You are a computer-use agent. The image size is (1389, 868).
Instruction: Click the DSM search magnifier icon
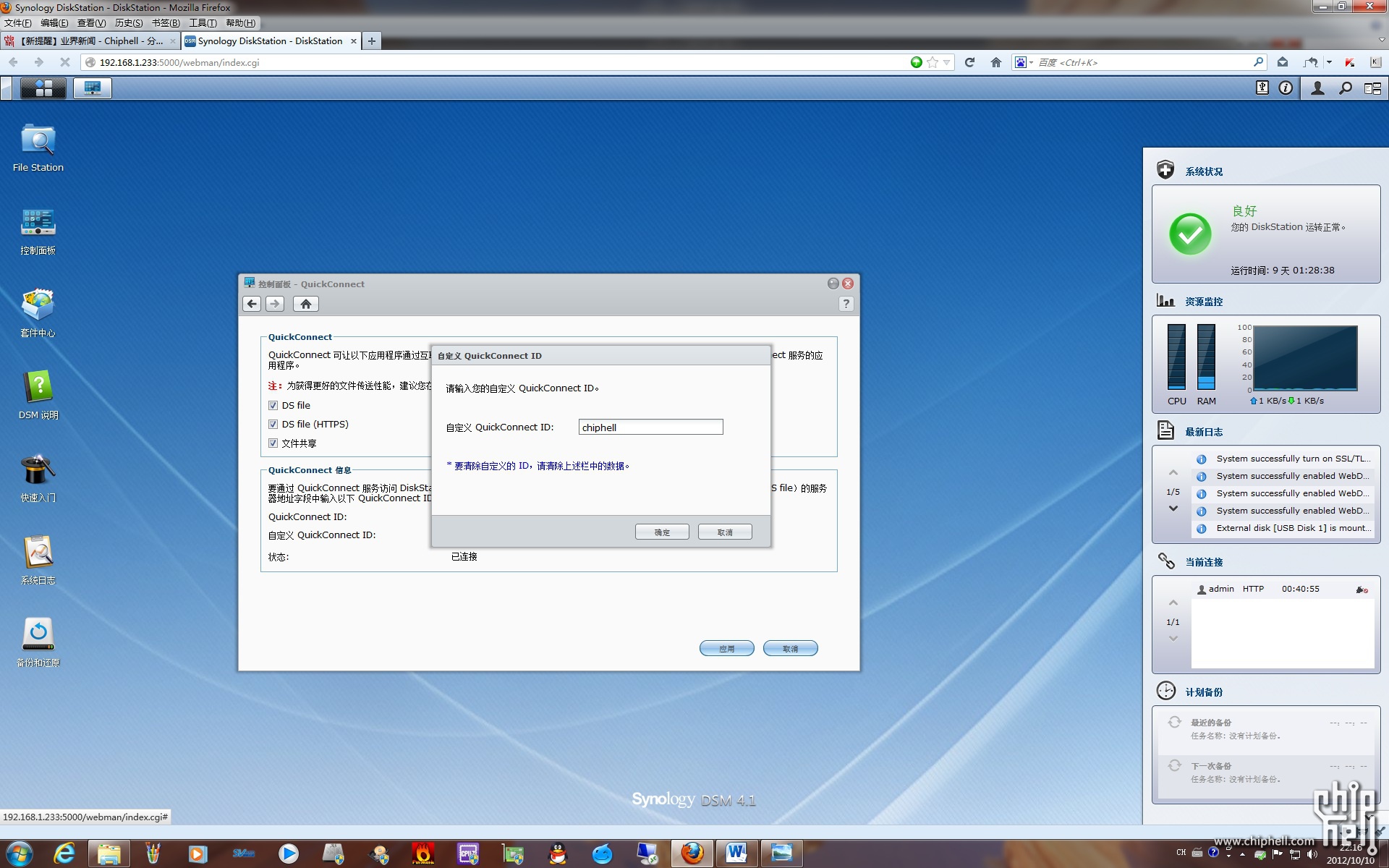(x=1345, y=88)
